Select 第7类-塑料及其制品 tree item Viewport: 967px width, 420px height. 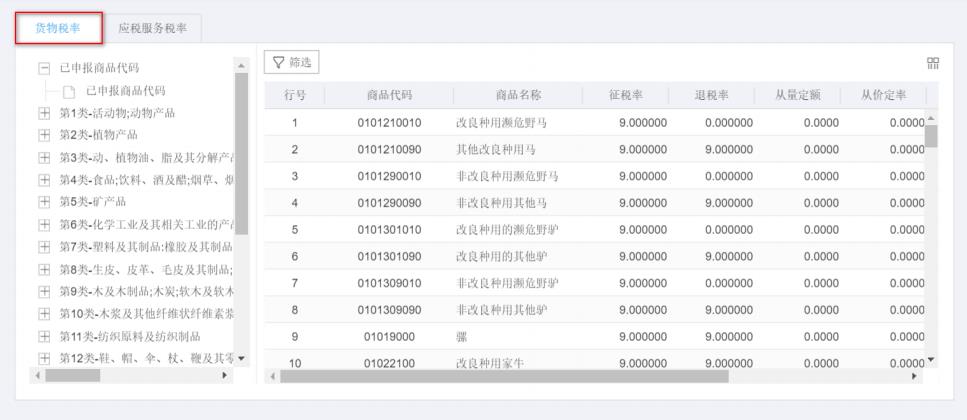pos(145,247)
